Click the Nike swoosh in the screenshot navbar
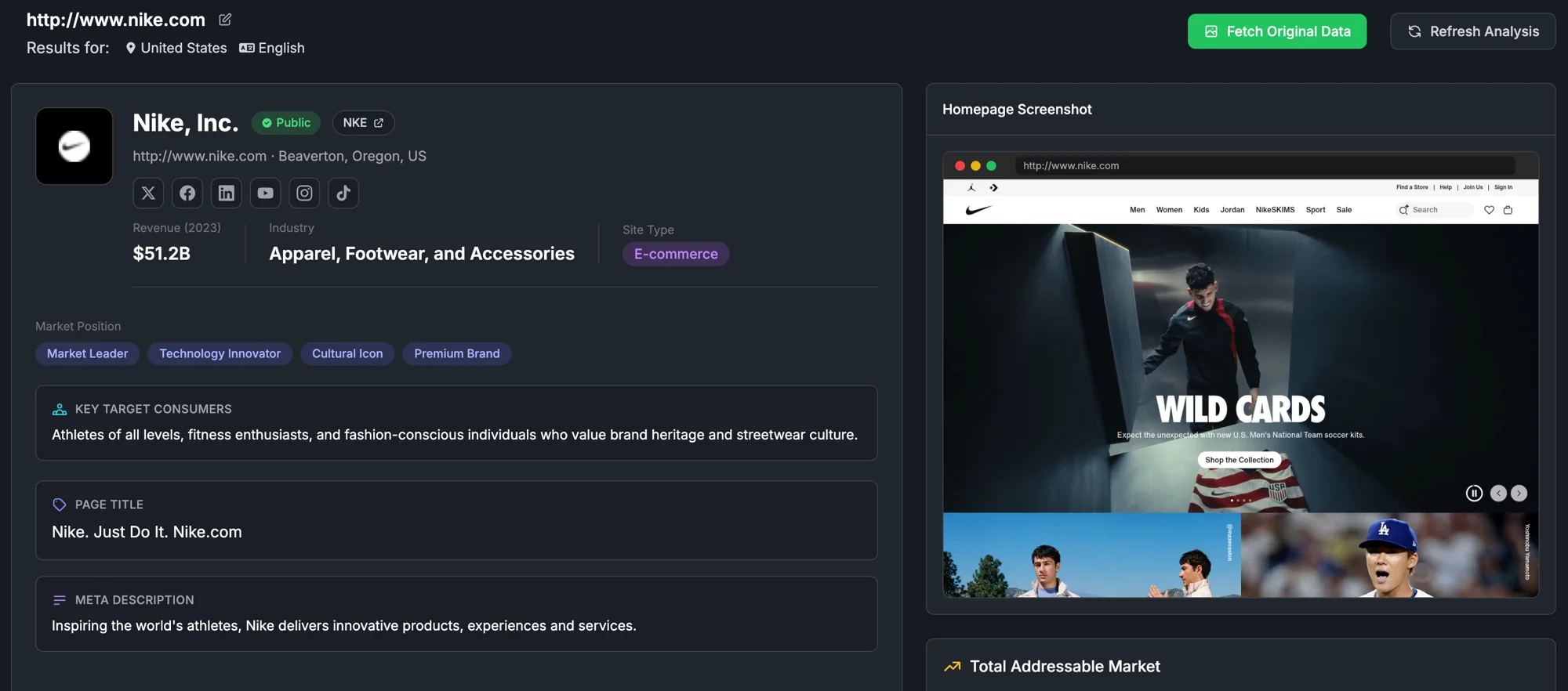The width and height of the screenshot is (1568, 691). coord(978,210)
